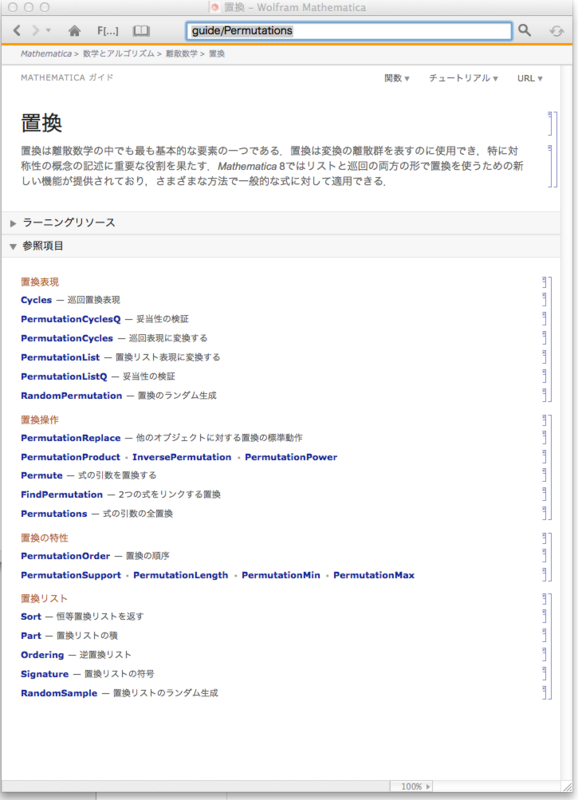This screenshot has width=578, height=800.
Task: Open the PermutationCycles link
Action: (67, 338)
